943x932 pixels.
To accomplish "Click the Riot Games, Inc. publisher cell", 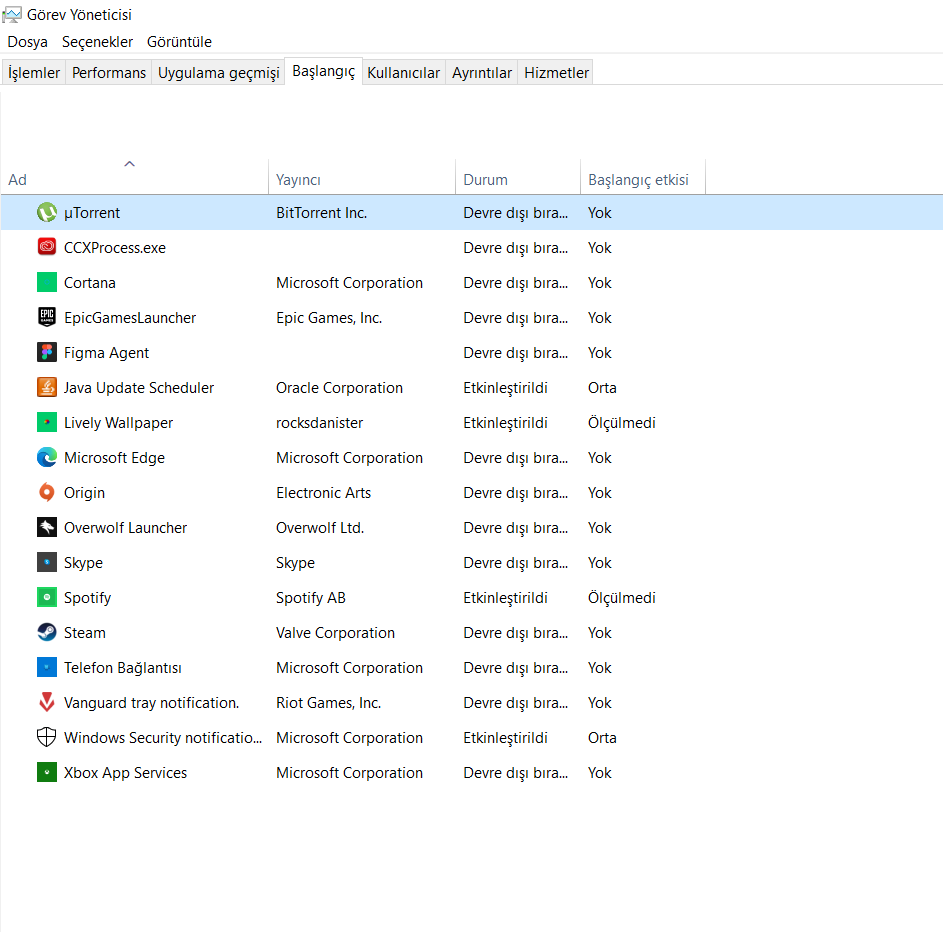I will [x=329, y=703].
